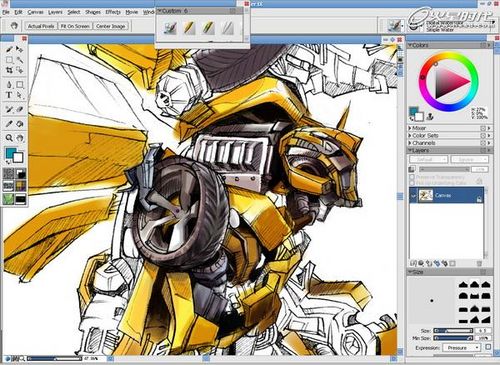Open the Gradient selector in toolbox
The height and width of the screenshot is (365, 500).
(21, 174)
